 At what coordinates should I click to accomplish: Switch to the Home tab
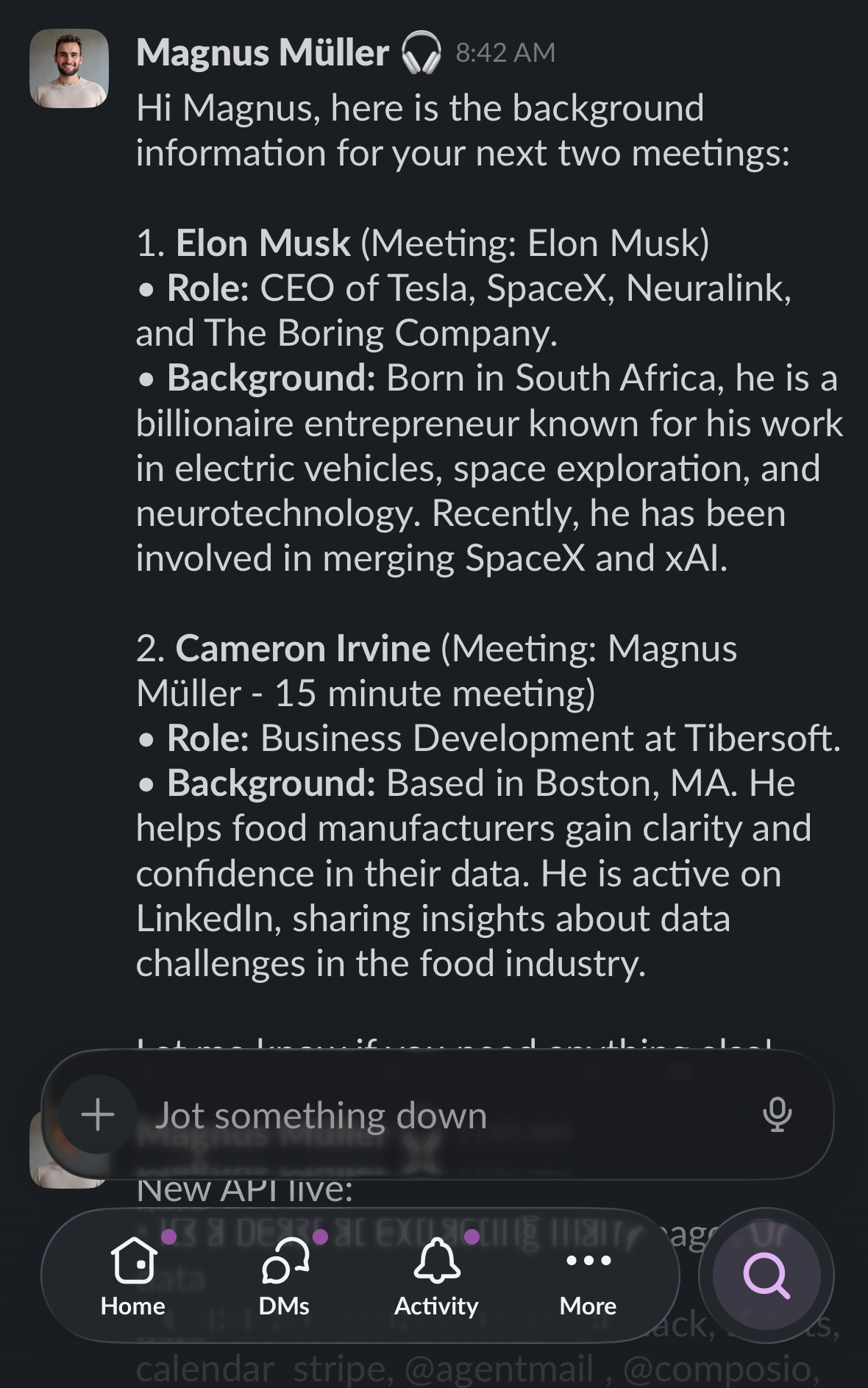pyautogui.click(x=132, y=1280)
